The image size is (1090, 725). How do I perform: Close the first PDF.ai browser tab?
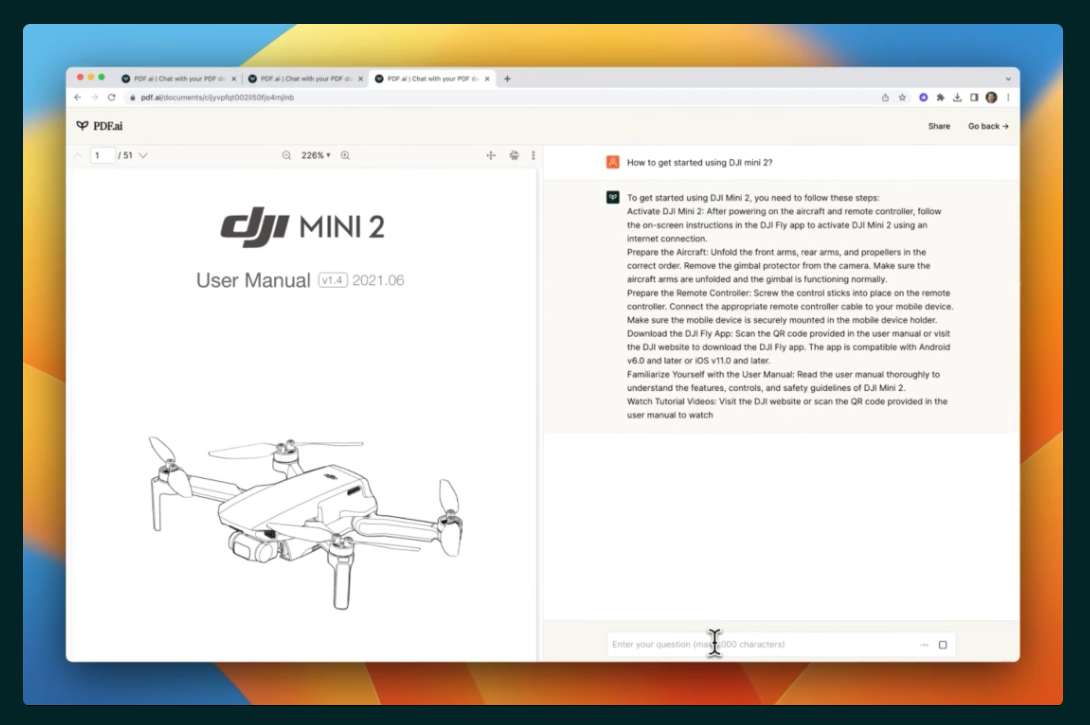[x=234, y=79]
